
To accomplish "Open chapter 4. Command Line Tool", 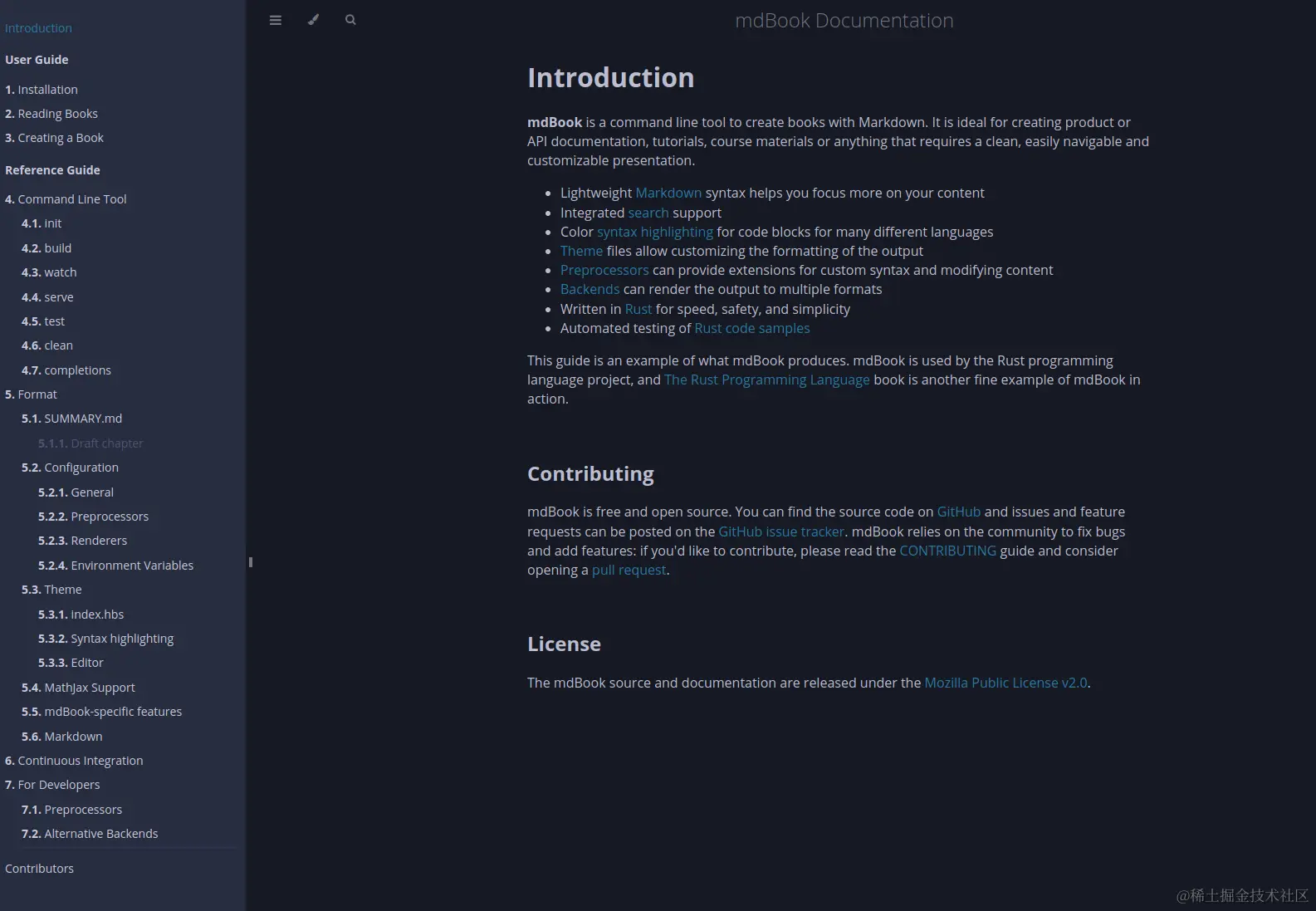I will coord(66,199).
